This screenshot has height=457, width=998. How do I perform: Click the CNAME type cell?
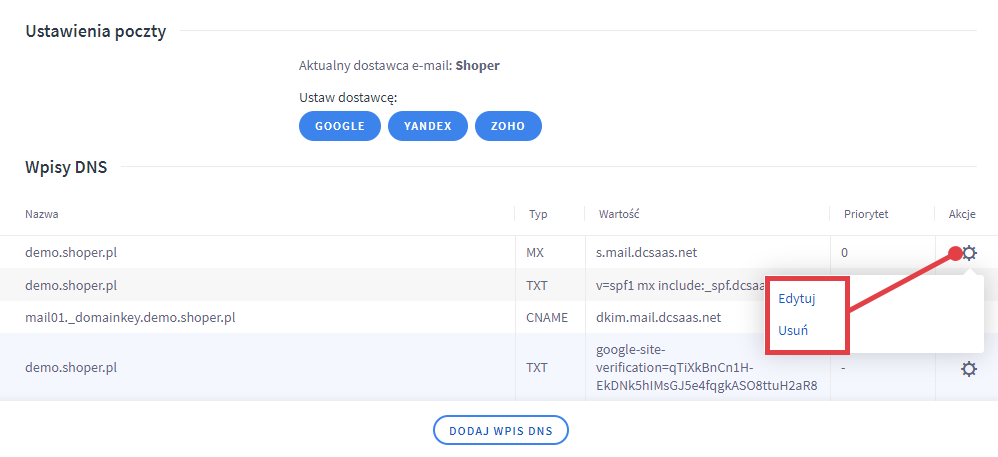point(546,318)
